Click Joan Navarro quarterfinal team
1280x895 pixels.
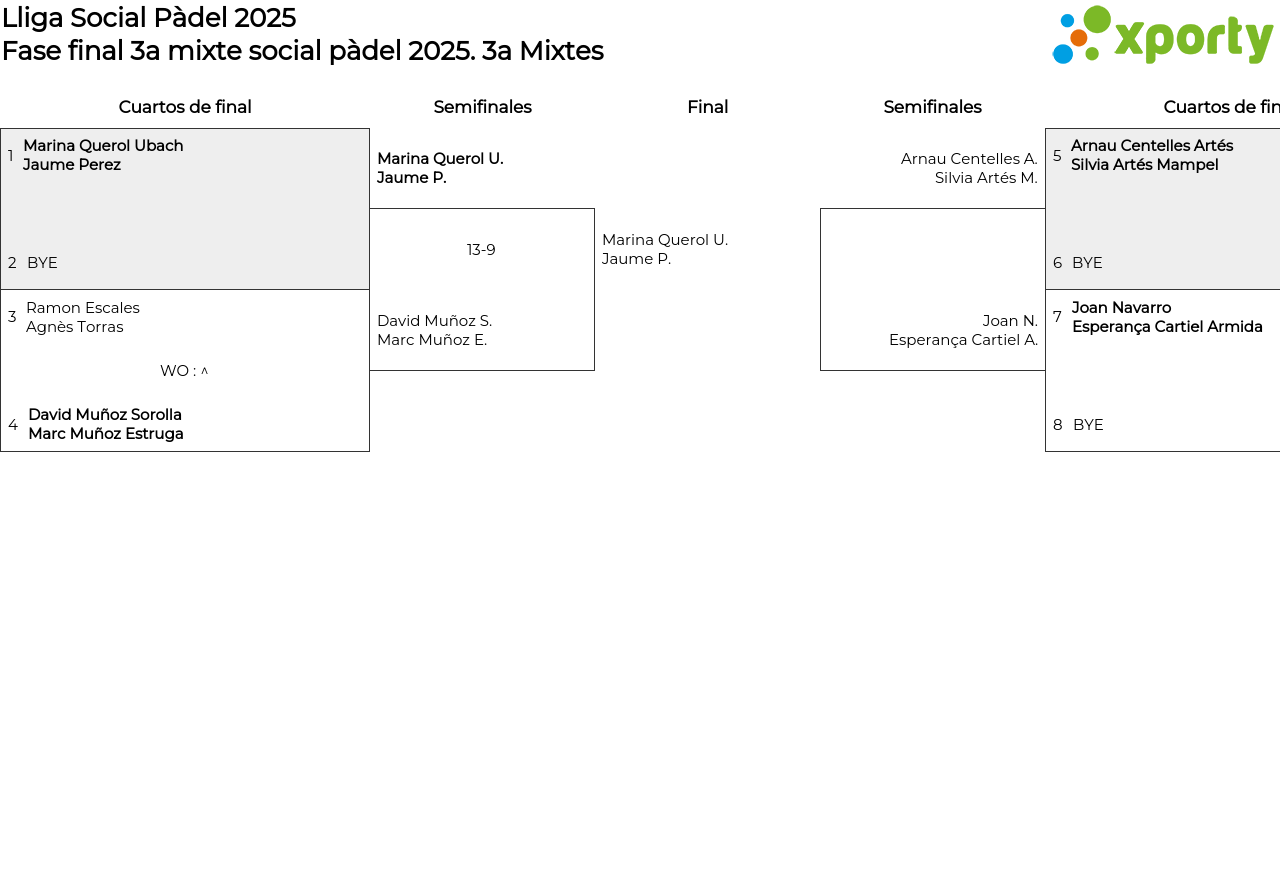click(x=1167, y=317)
